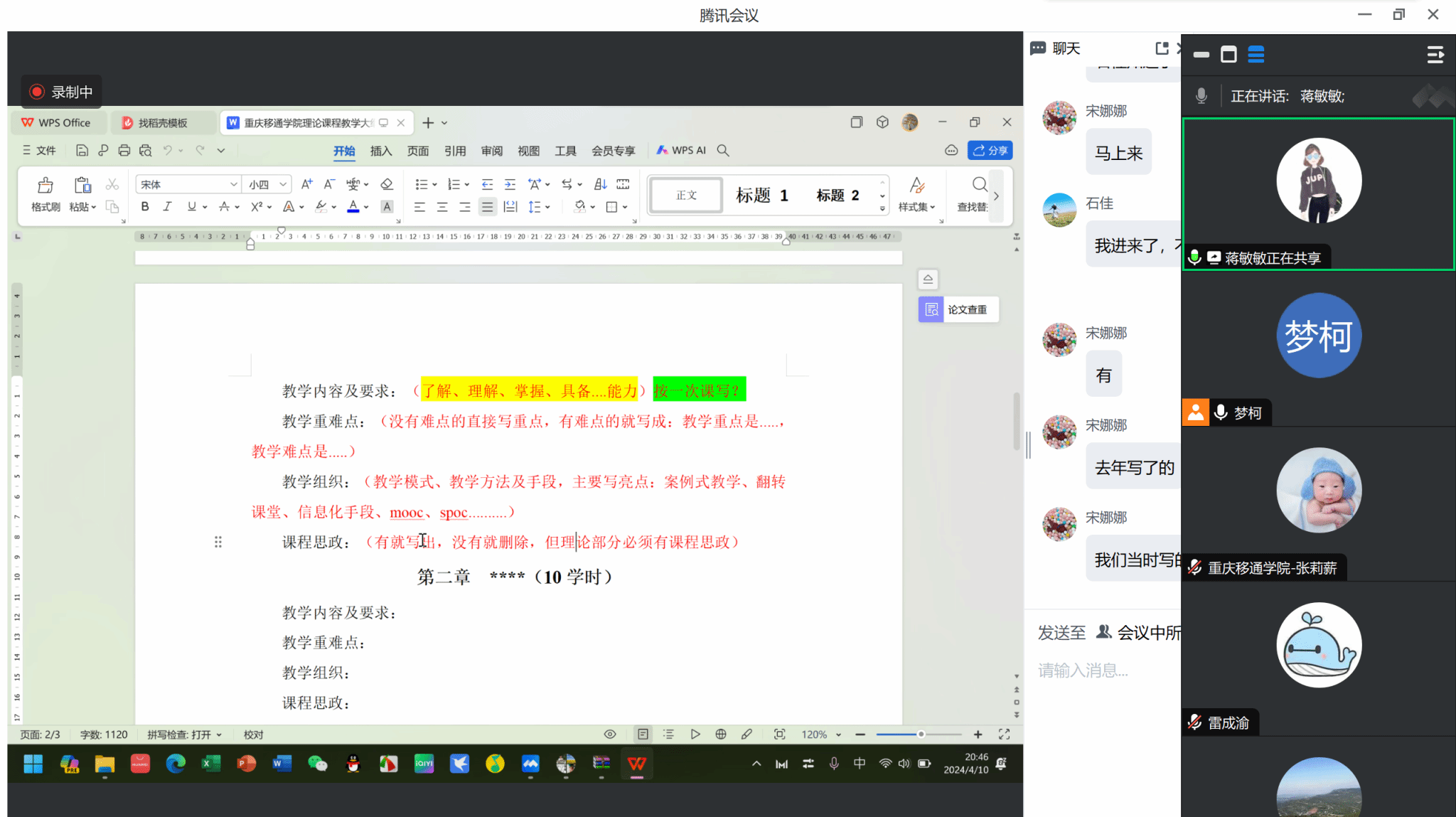Open the 审阅 ribbon tab
This screenshot has width=1456, height=817.
(x=491, y=151)
